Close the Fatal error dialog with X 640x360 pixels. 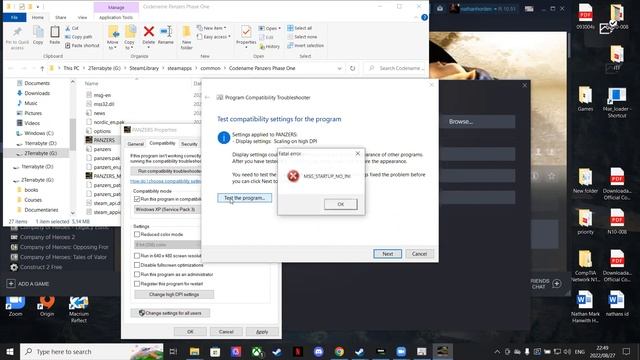point(358,153)
